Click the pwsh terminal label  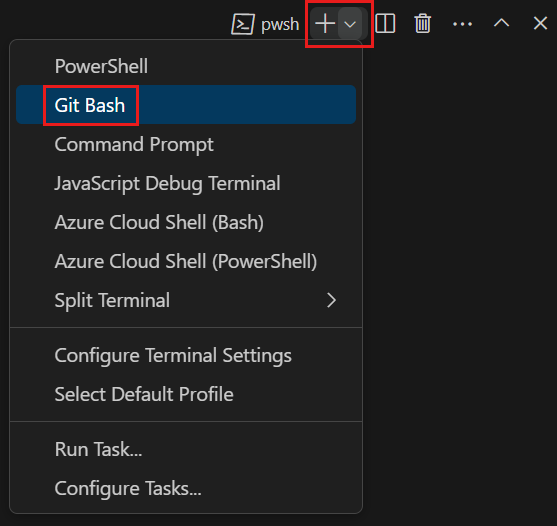[280, 25]
